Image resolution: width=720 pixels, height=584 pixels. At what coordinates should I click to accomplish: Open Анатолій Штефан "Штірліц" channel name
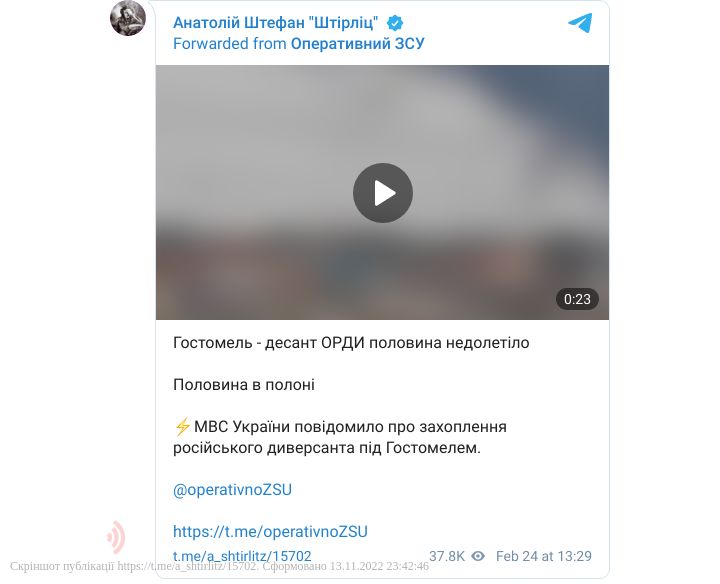click(276, 22)
